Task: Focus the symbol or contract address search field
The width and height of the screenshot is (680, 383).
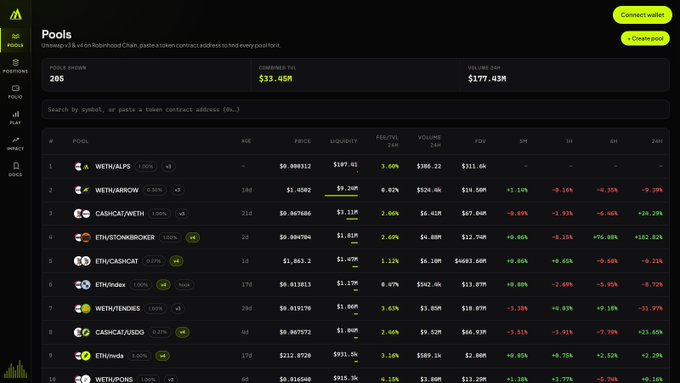Action: 356,110
